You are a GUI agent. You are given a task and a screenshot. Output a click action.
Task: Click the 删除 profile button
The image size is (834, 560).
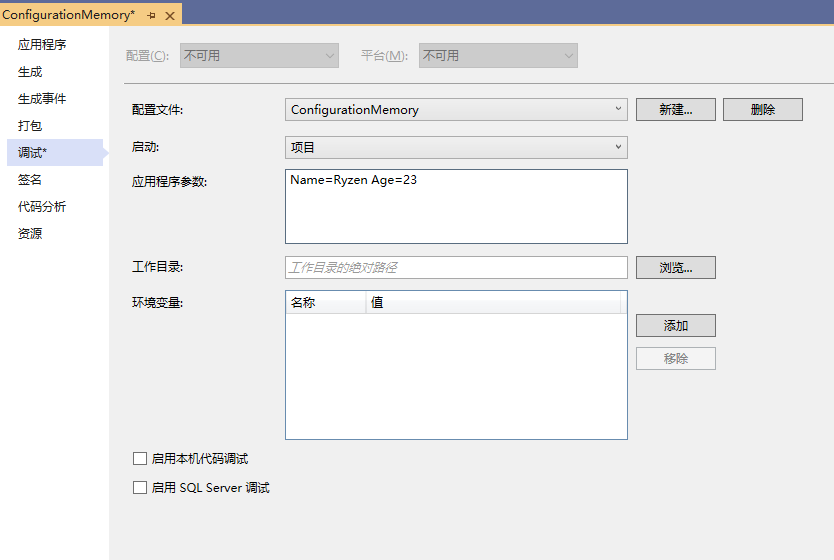click(x=763, y=110)
